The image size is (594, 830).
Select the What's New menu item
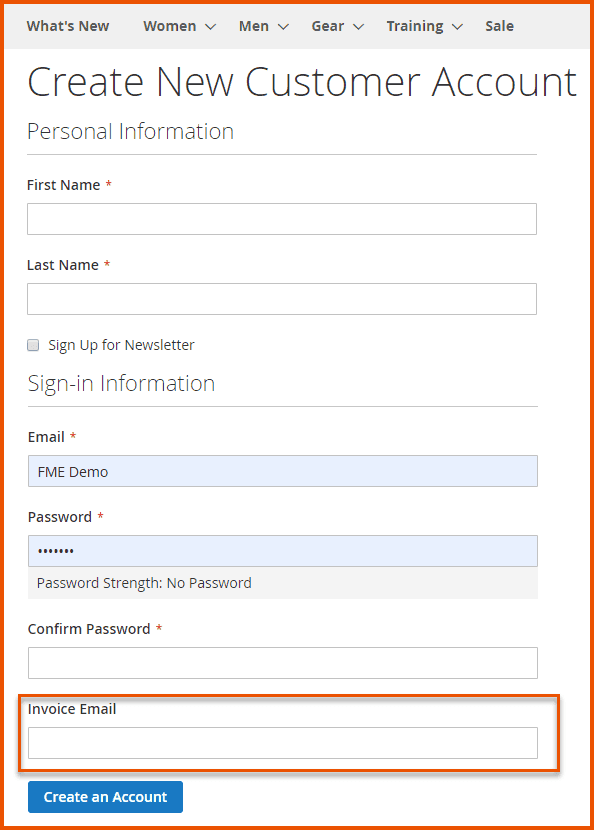pyautogui.click(x=67, y=26)
